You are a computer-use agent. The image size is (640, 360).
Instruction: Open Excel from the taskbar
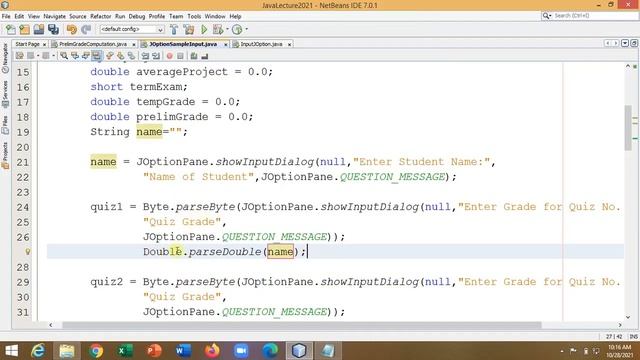125,351
